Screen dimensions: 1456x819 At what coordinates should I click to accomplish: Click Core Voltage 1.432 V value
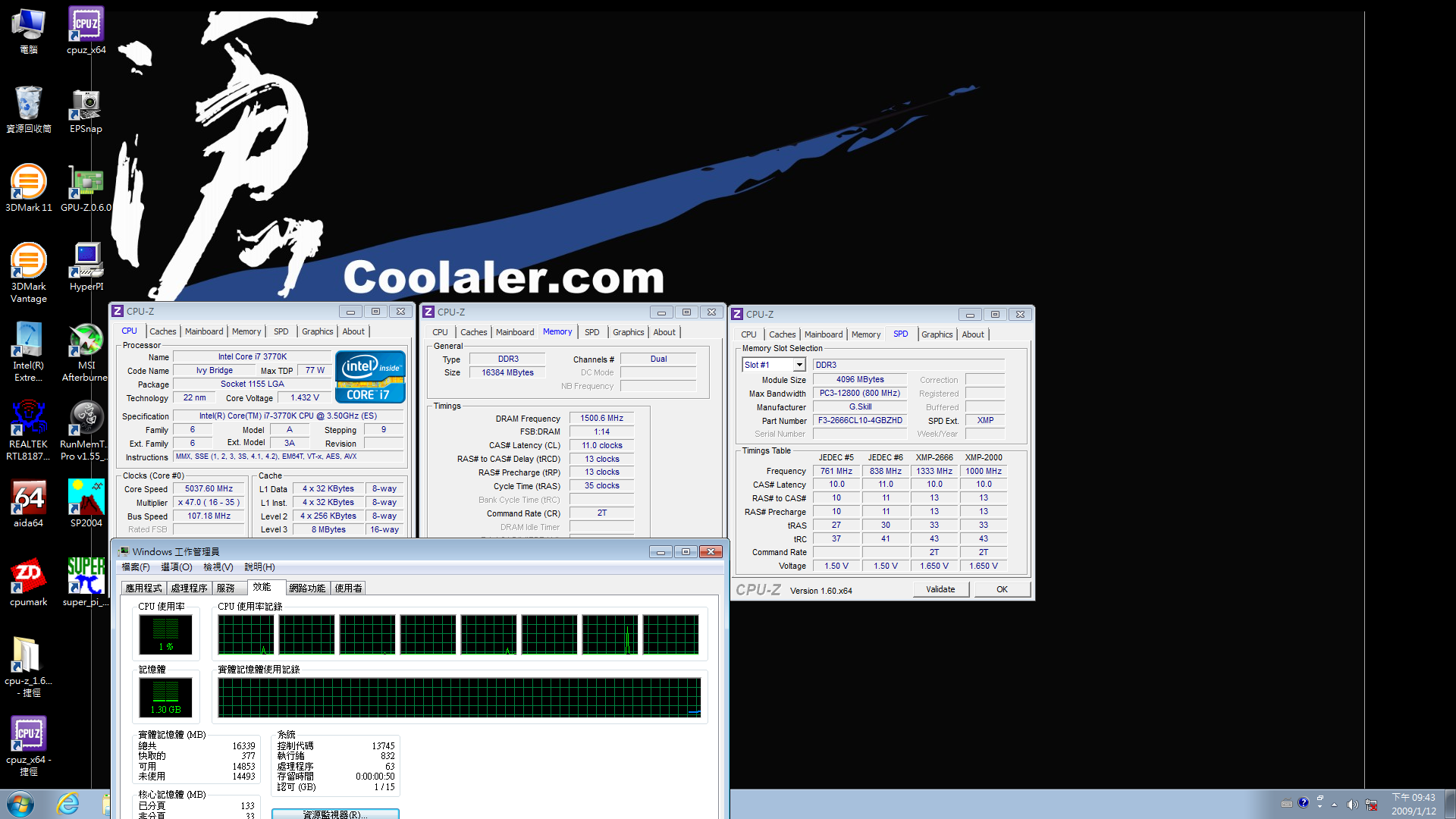(x=305, y=398)
